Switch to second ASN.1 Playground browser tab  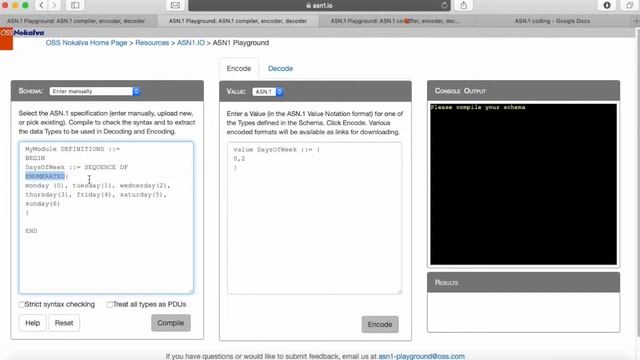[x=238, y=21]
